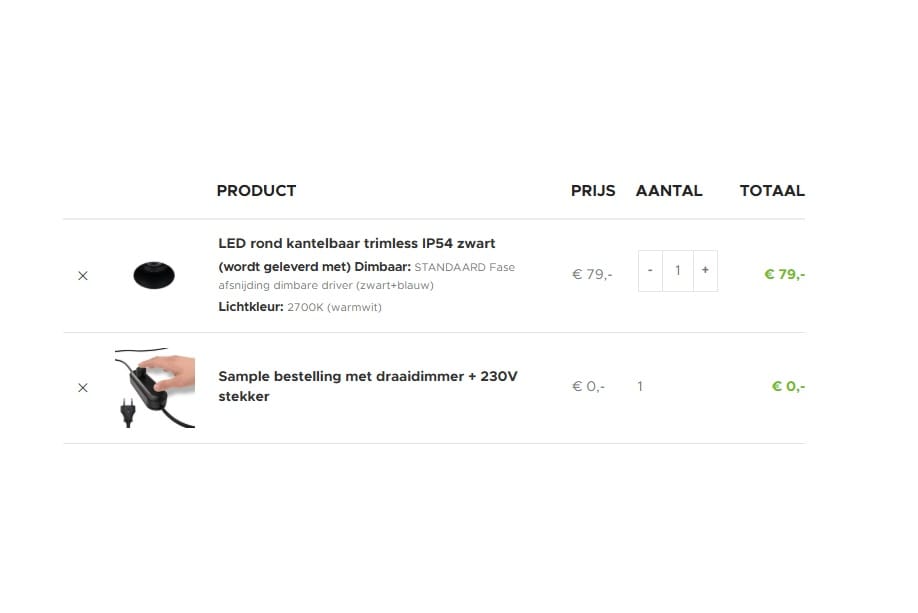The height and width of the screenshot is (613, 918).
Task: Click the sample order quantity 1
Action: [x=640, y=386]
